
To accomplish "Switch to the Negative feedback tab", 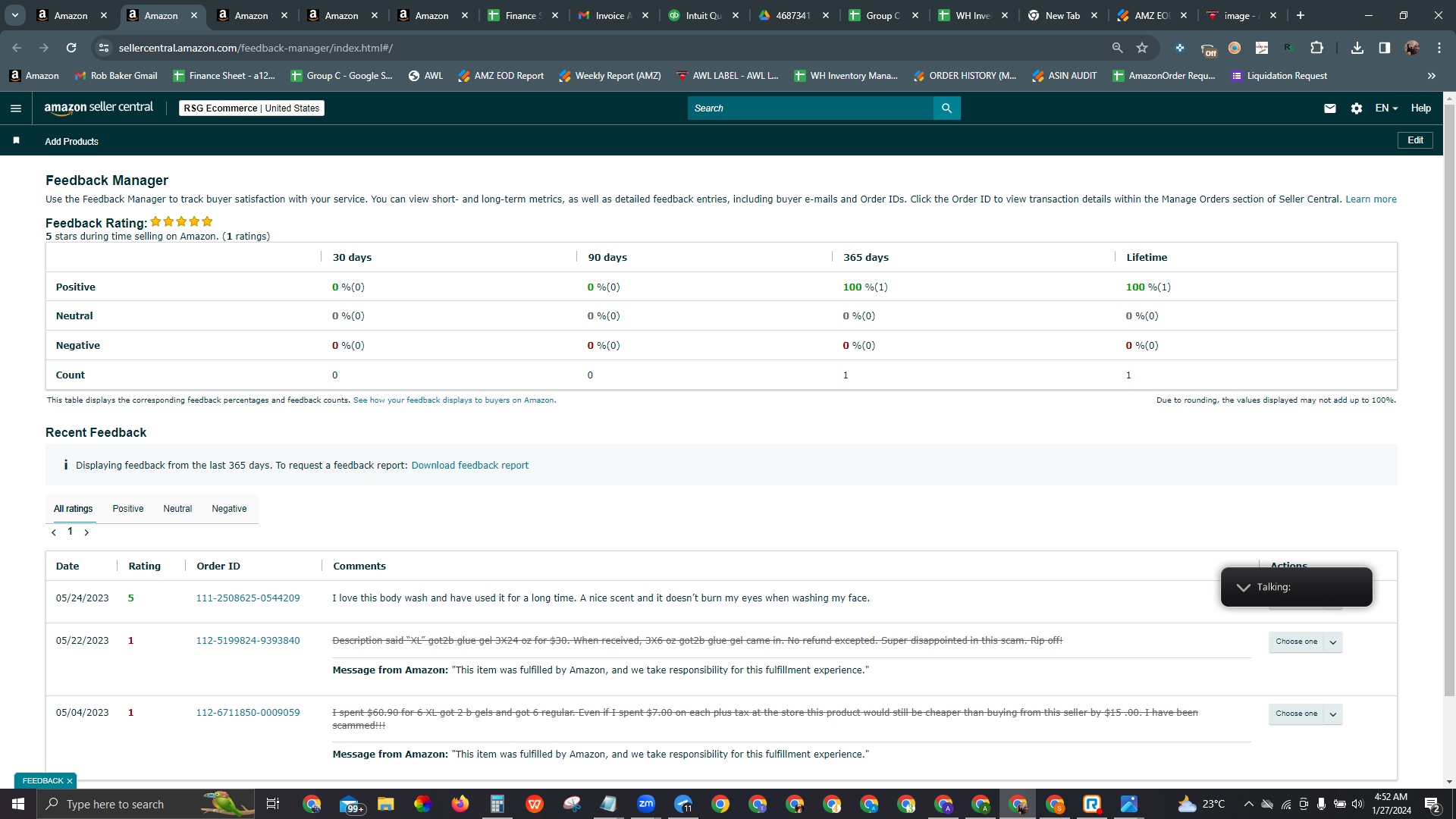I will click(229, 509).
